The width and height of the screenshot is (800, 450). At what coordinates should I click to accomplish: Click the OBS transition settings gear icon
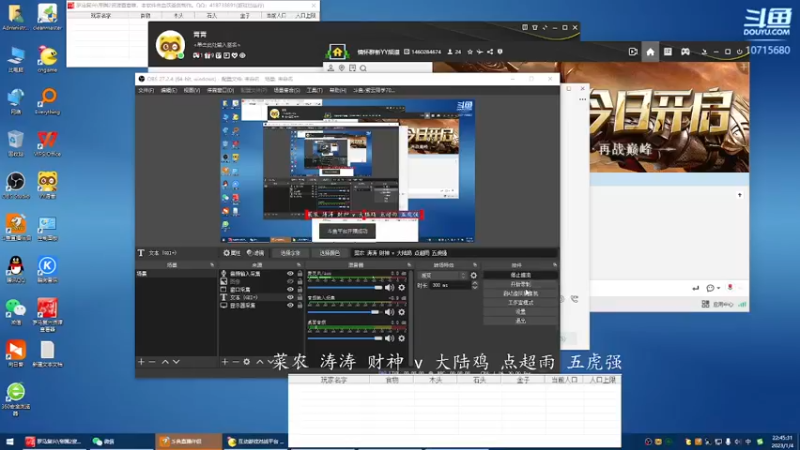point(473,276)
